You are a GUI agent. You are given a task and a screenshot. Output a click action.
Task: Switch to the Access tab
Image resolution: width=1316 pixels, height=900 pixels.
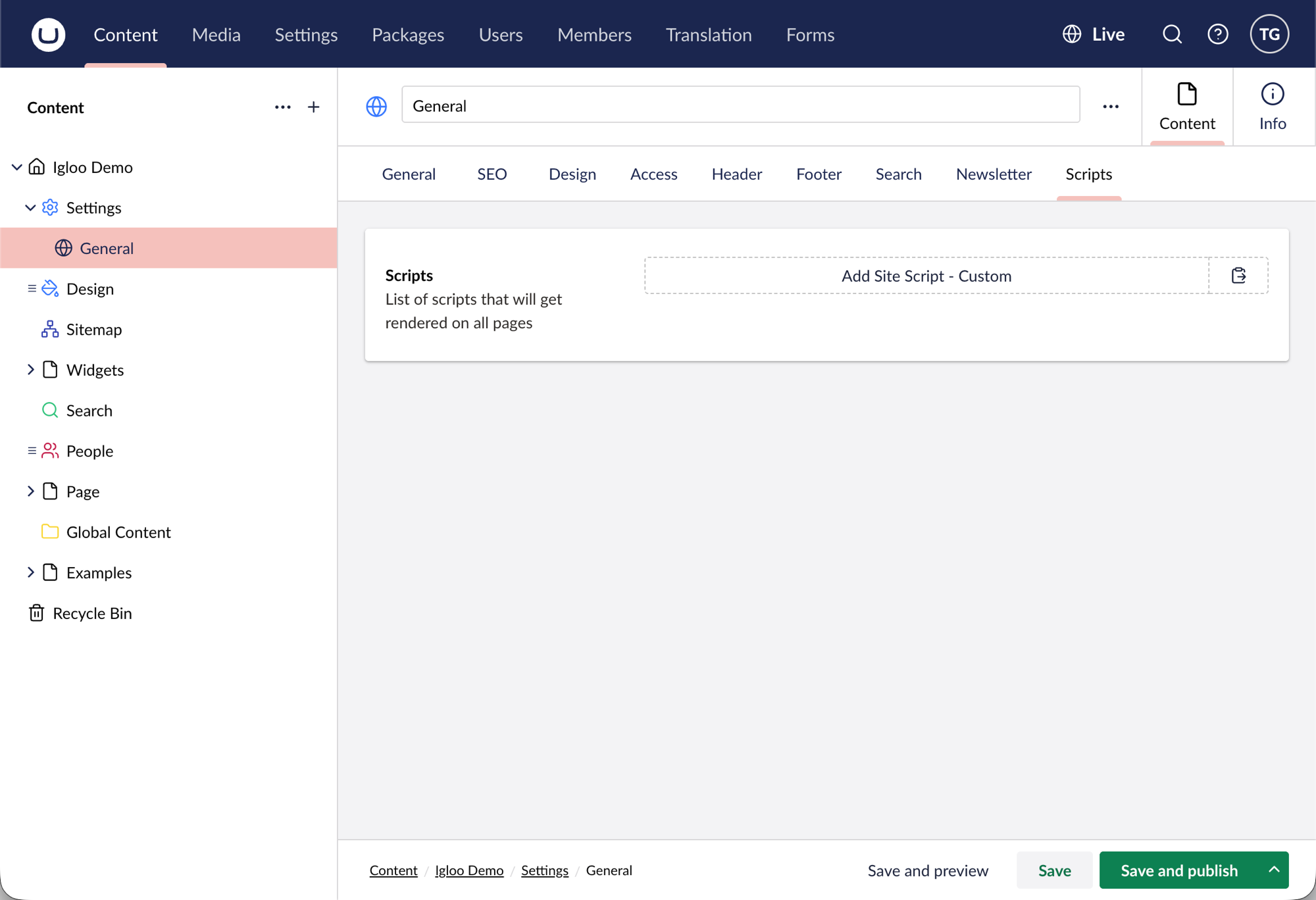653,174
